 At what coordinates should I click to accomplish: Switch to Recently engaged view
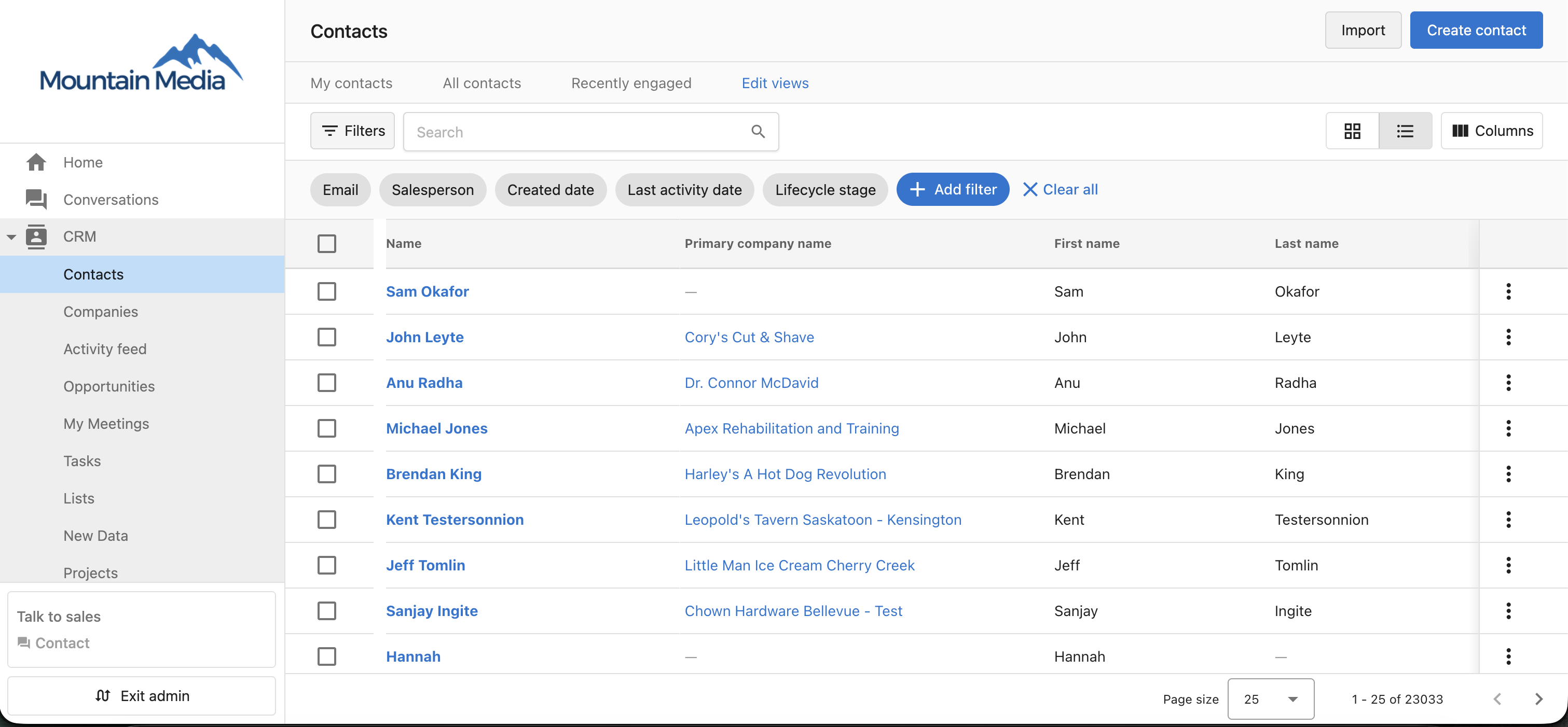click(631, 83)
